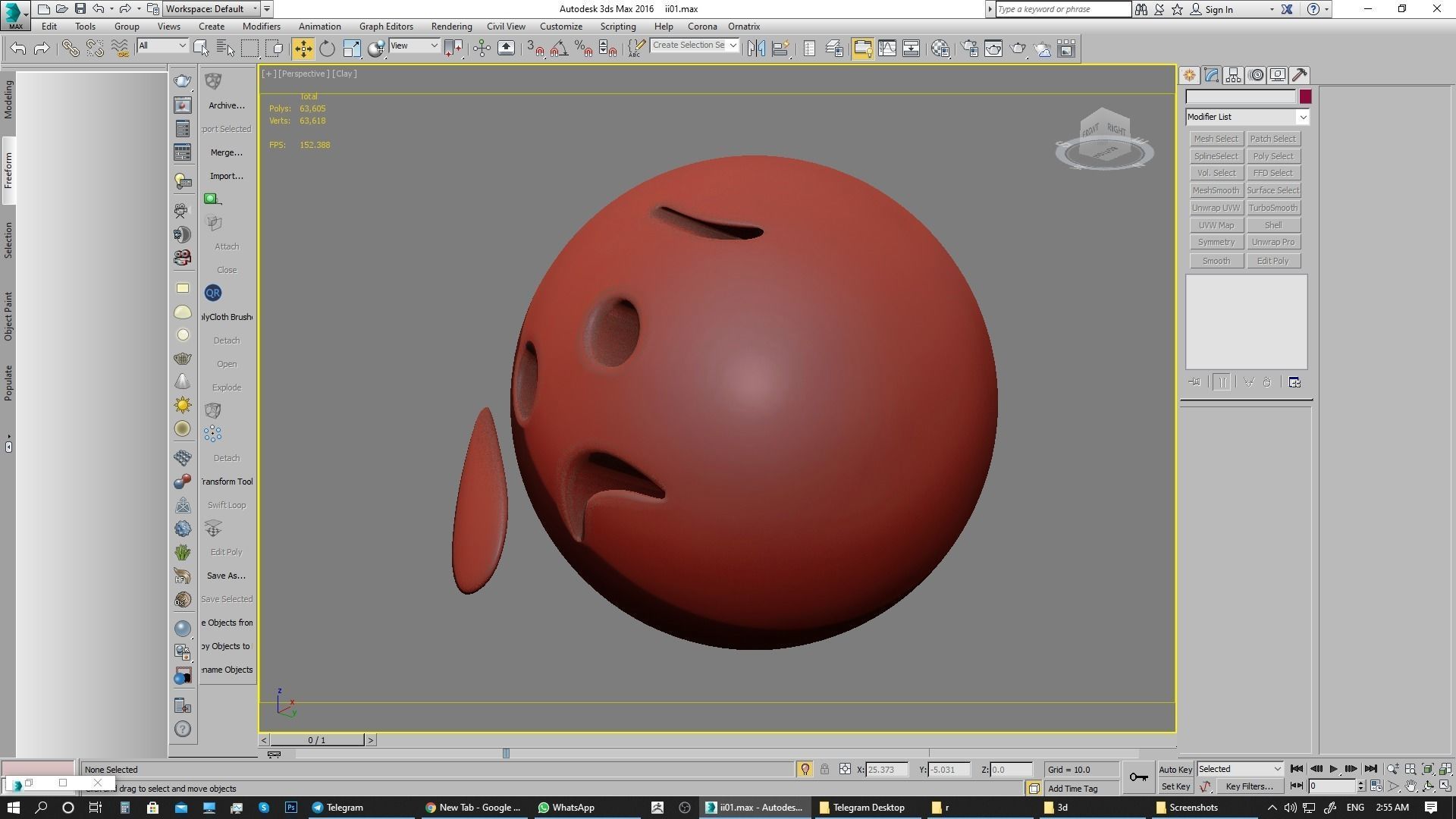Open the Modifiers menu

(262, 27)
